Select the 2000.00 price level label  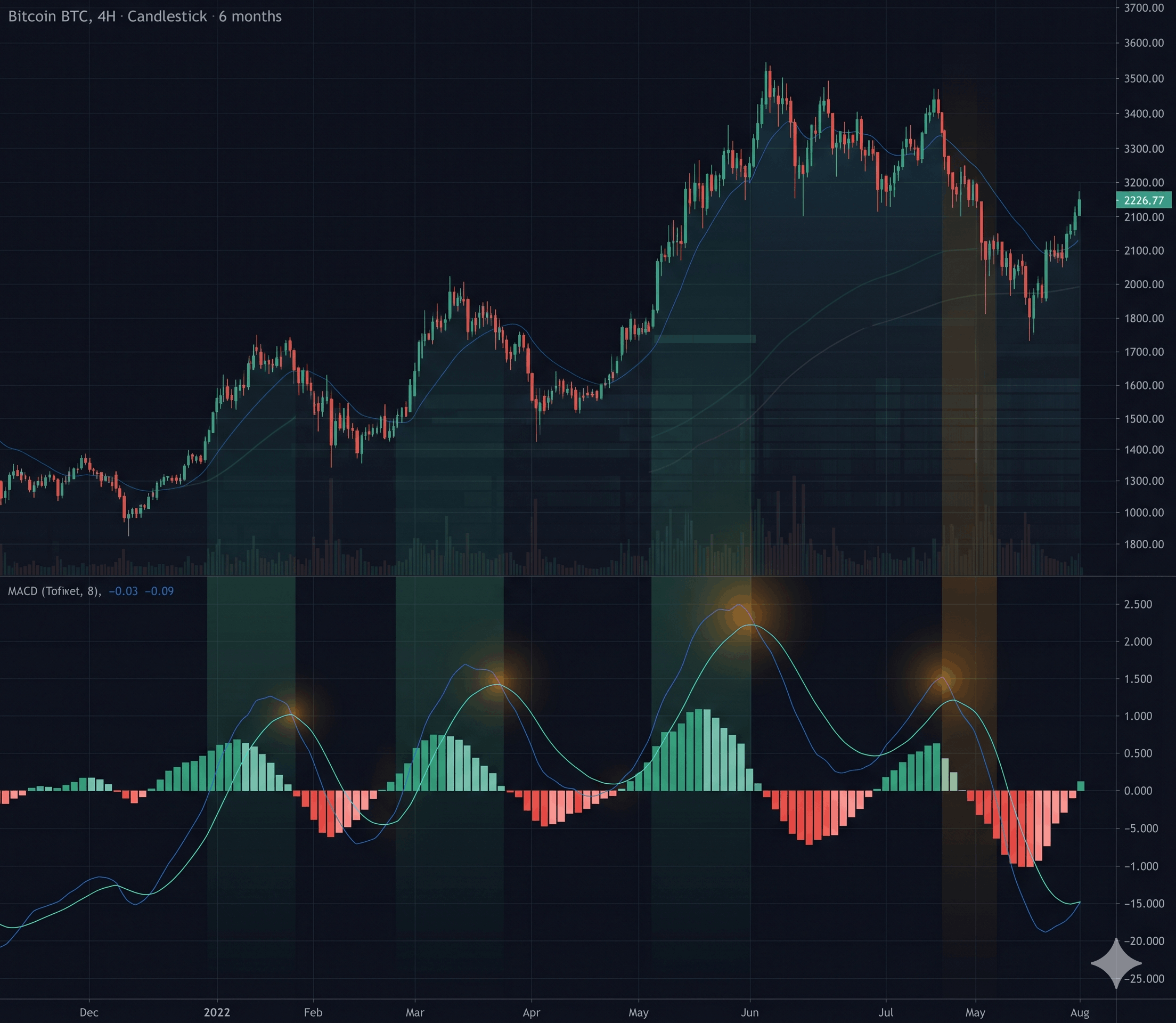tap(1144, 285)
